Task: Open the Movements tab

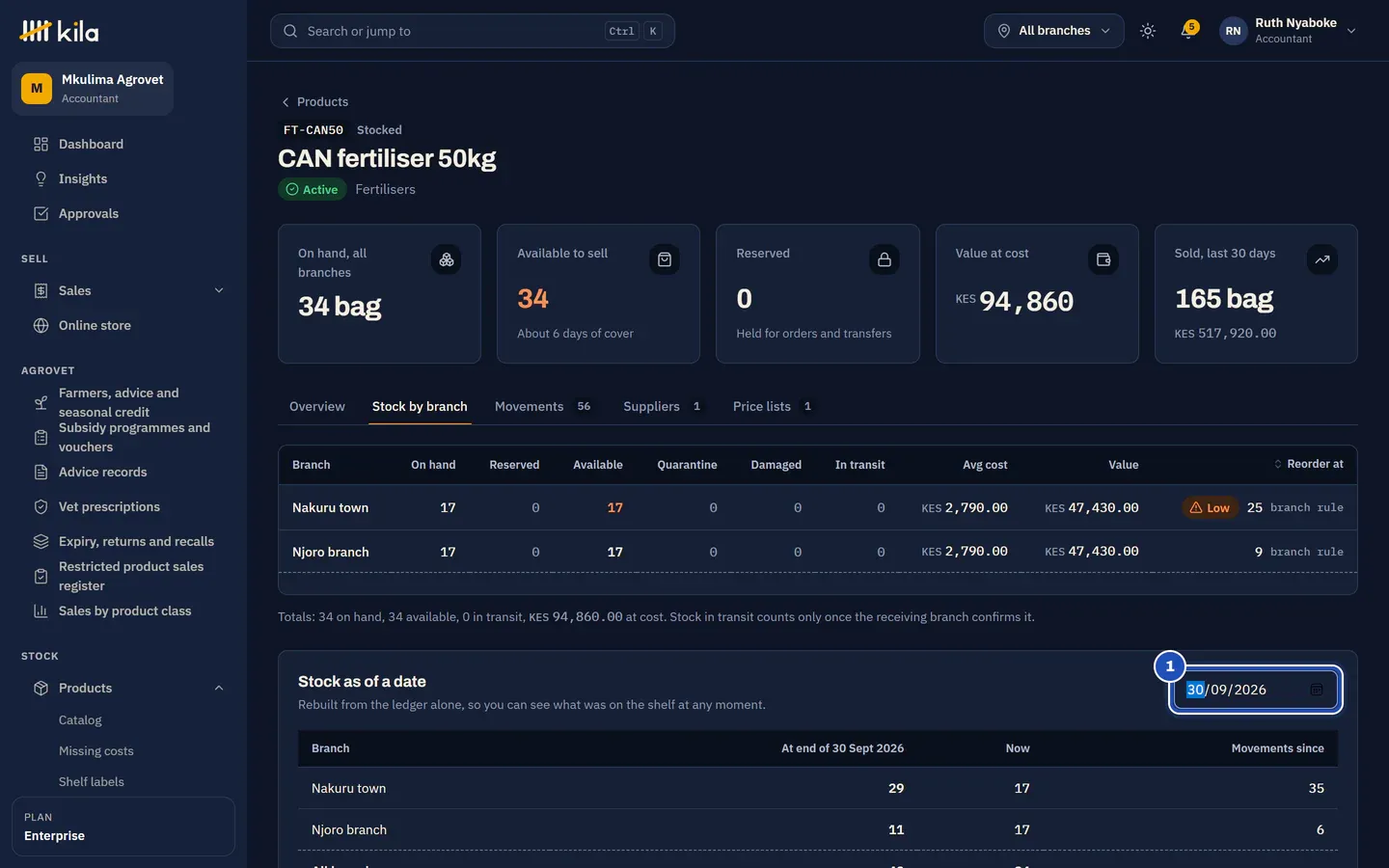Action: pos(545,407)
